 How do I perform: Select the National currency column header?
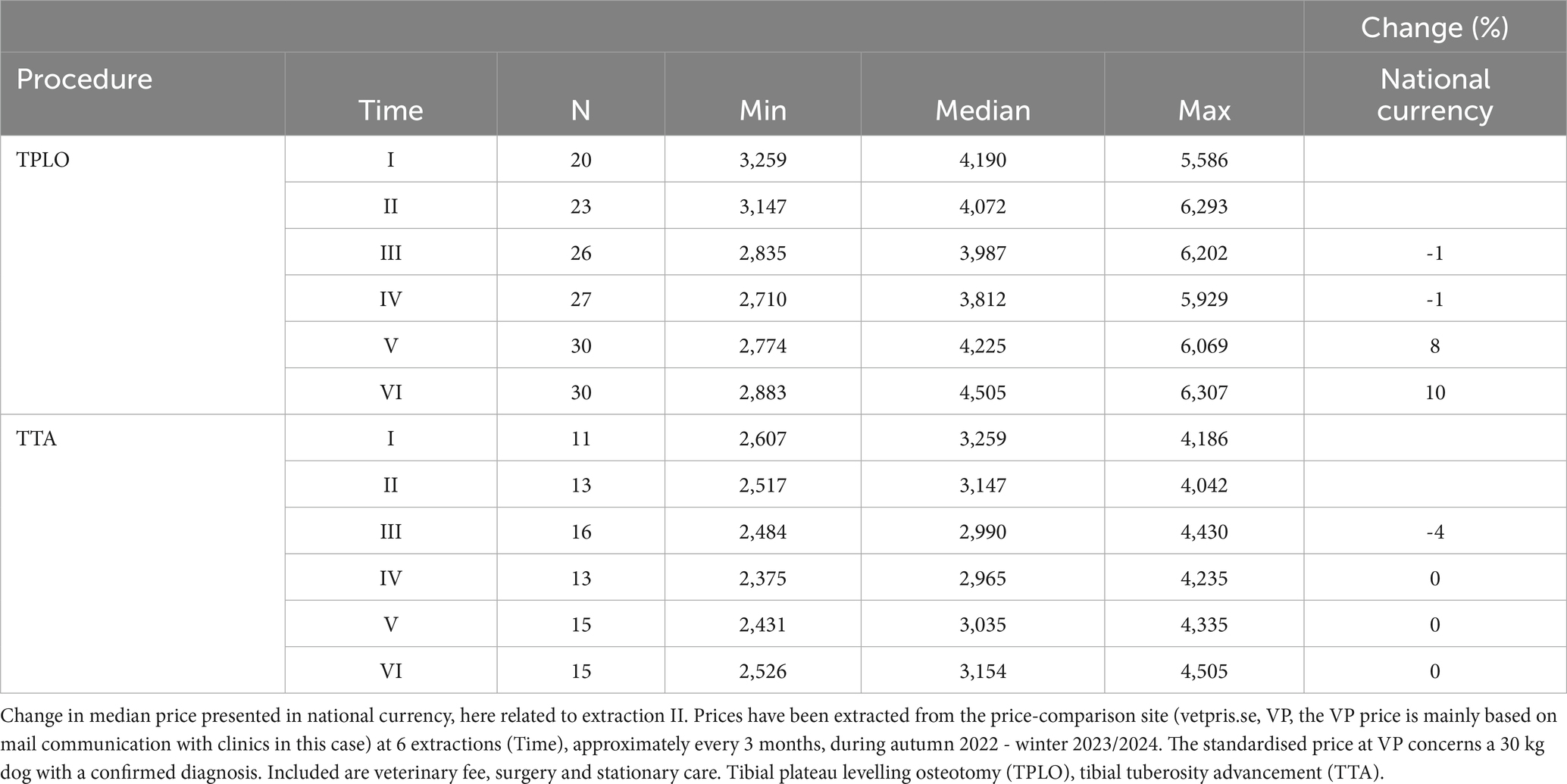point(1434,95)
